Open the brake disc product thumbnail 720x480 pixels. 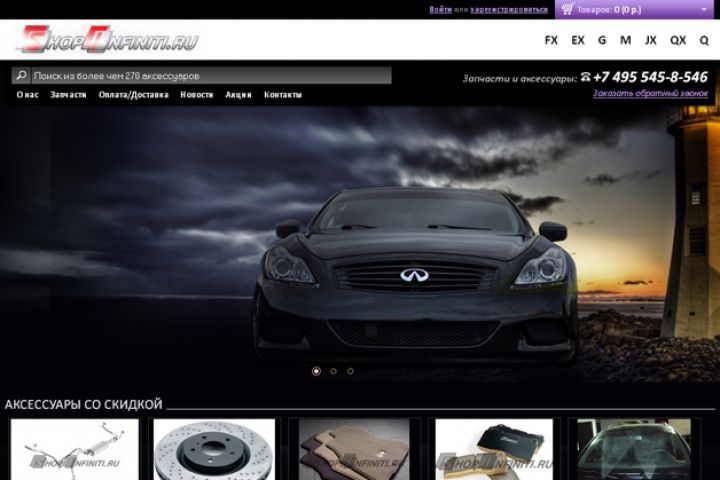(x=214, y=449)
